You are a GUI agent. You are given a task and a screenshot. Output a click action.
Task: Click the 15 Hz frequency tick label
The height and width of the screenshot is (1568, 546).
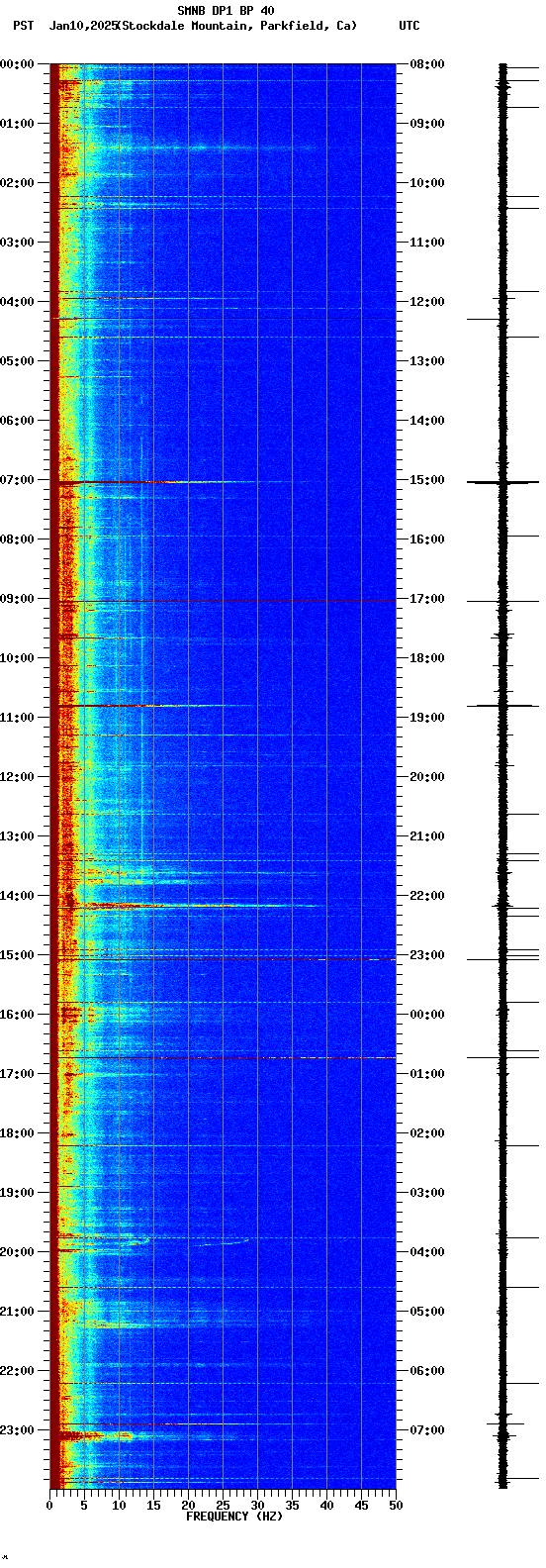tap(153, 1506)
